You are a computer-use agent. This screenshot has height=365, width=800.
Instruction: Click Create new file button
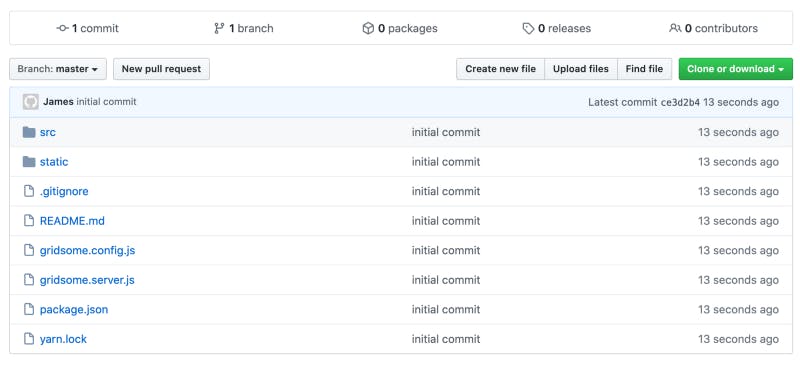coord(501,69)
